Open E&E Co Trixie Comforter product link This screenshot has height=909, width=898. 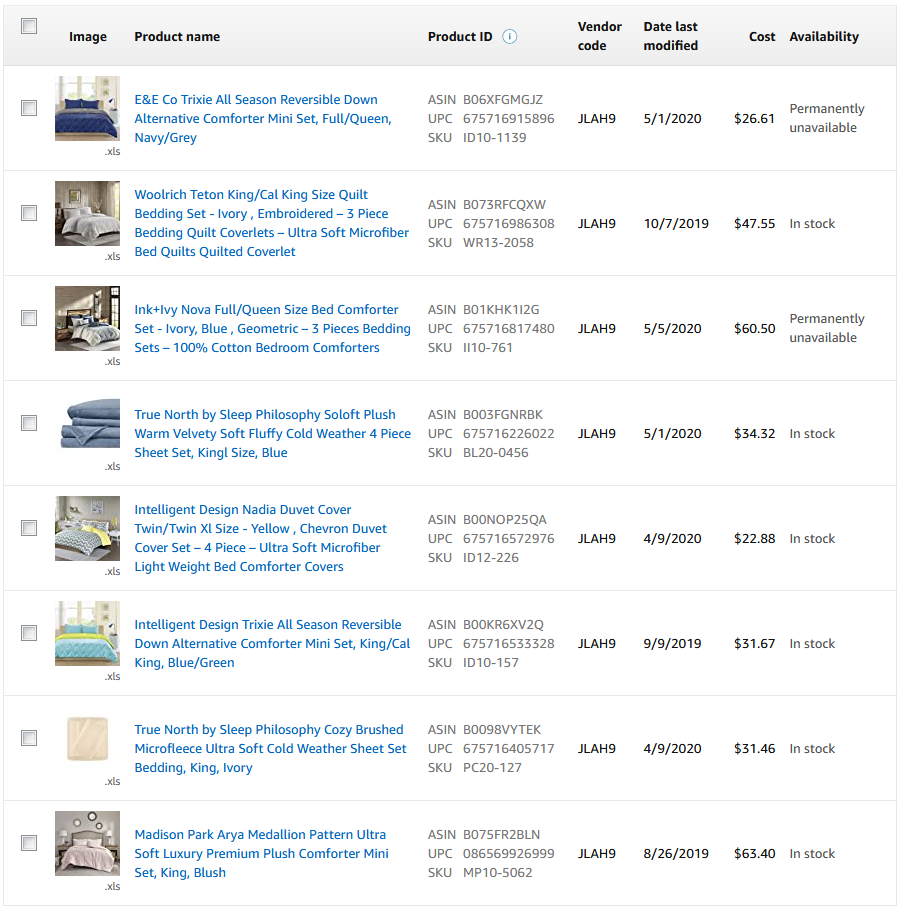(263, 118)
